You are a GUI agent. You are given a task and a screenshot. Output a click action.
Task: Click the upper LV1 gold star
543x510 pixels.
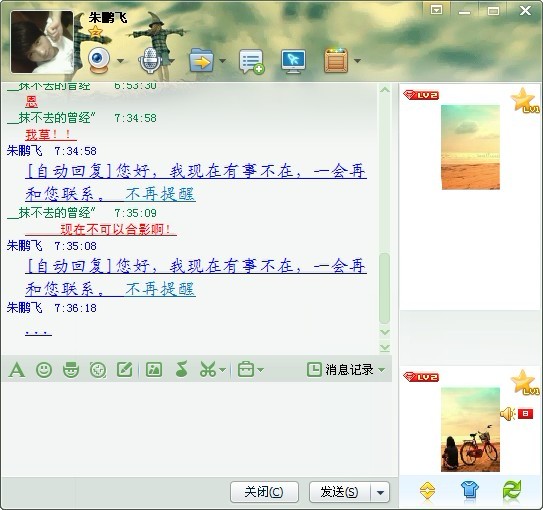[525, 100]
